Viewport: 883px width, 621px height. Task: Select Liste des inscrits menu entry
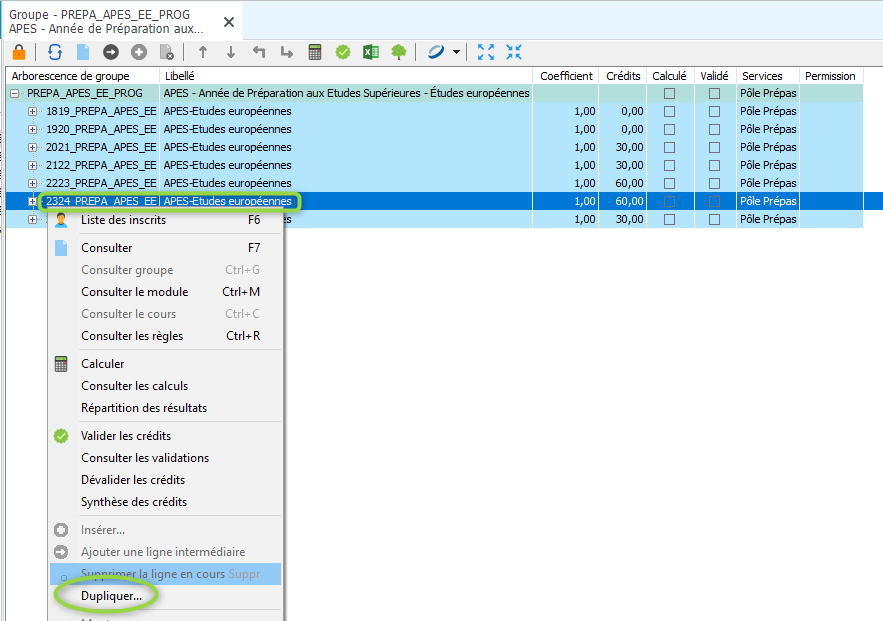(x=123, y=220)
